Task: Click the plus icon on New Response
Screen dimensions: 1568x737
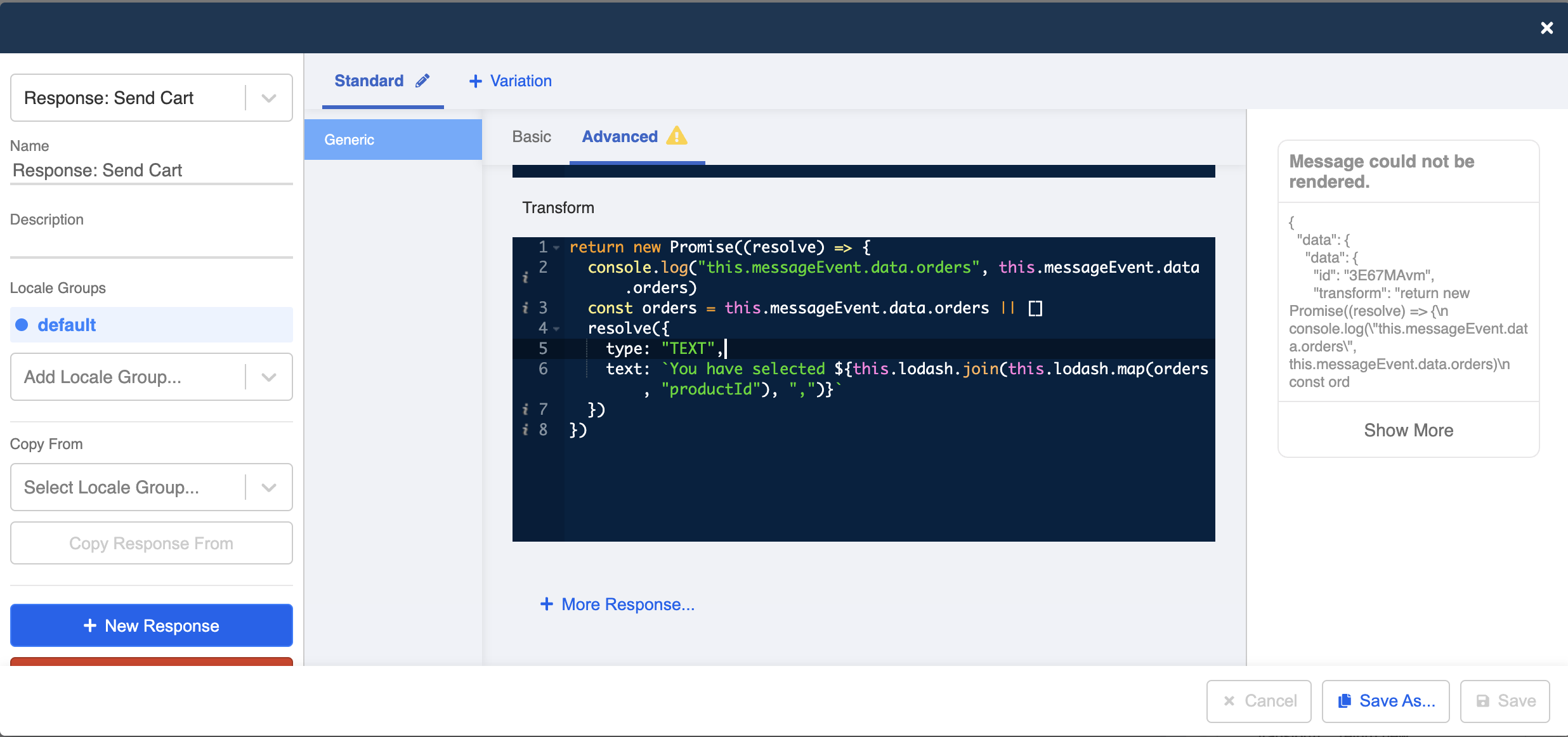Action: click(89, 625)
